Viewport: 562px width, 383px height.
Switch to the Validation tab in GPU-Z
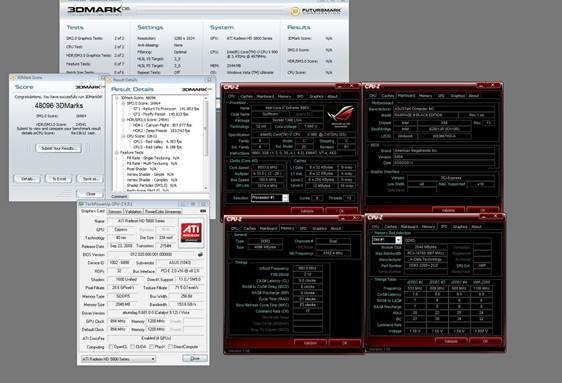133,212
